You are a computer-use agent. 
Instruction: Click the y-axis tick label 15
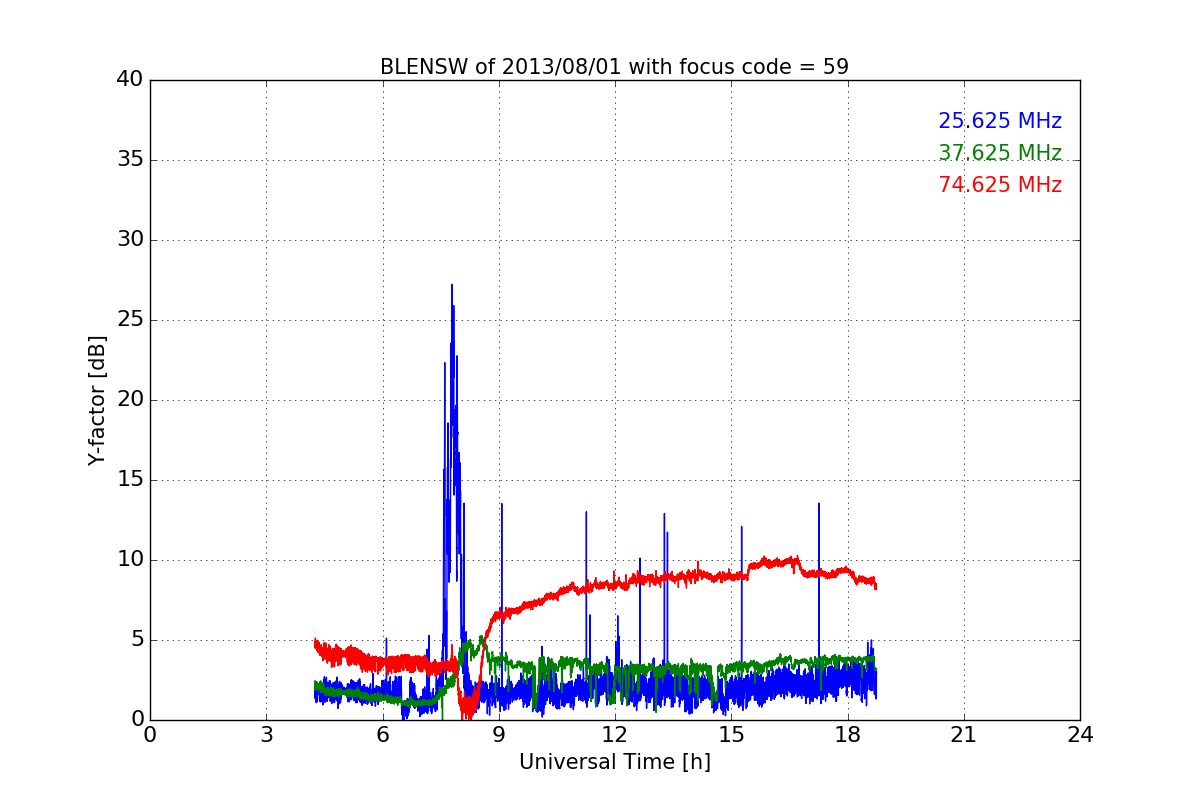click(x=130, y=480)
